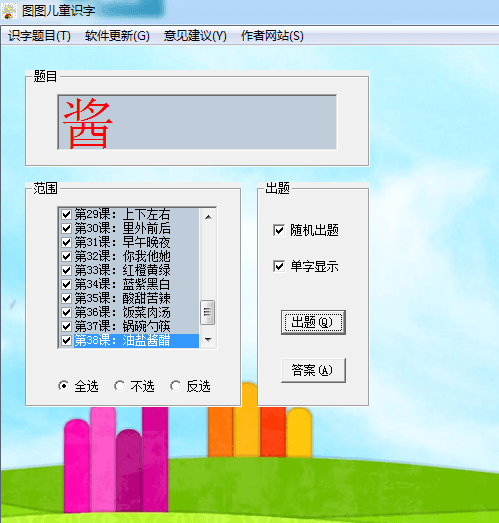Uncheck the 第34课 checkbox
Screen dimensions: 499x523
[x=66, y=284]
